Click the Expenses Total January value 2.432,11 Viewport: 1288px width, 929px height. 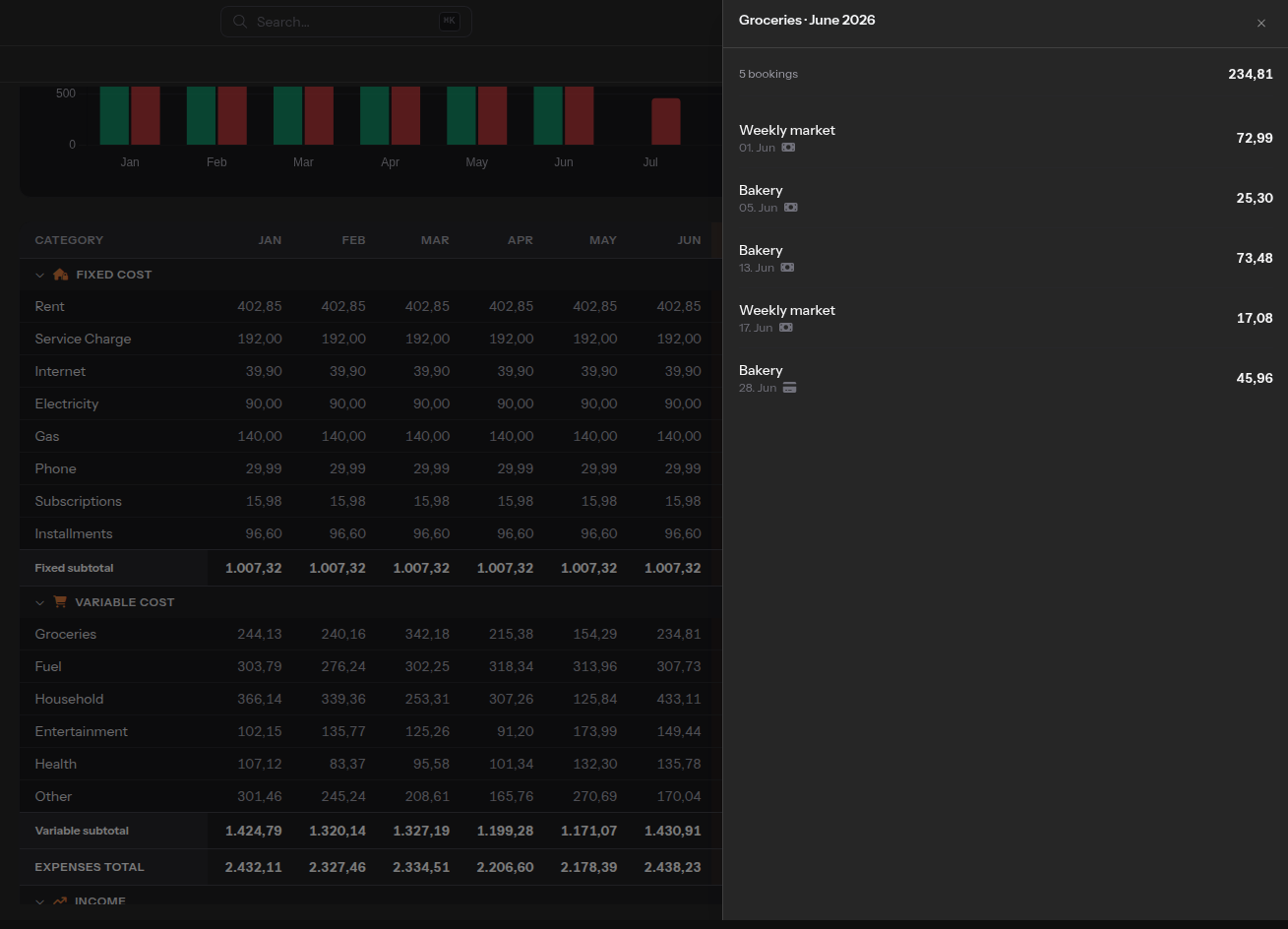(x=254, y=867)
